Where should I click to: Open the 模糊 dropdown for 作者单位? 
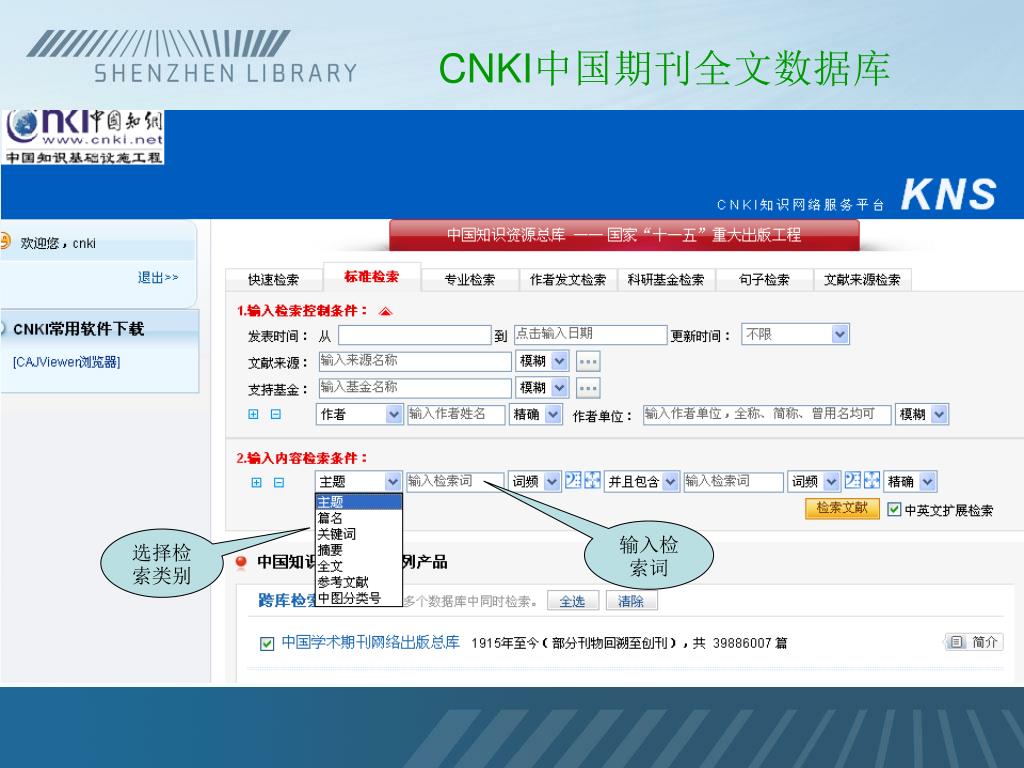(921, 414)
